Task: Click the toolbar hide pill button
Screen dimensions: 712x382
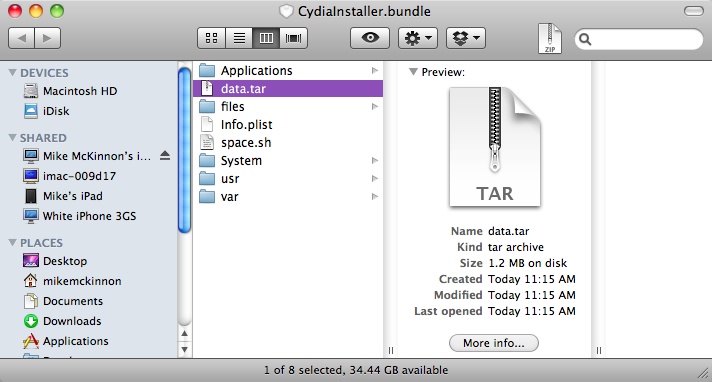Action: click(693, 11)
